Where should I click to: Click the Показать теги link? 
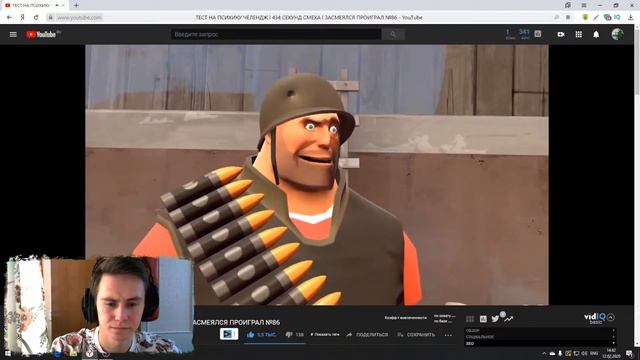pyautogui.click(x=324, y=335)
